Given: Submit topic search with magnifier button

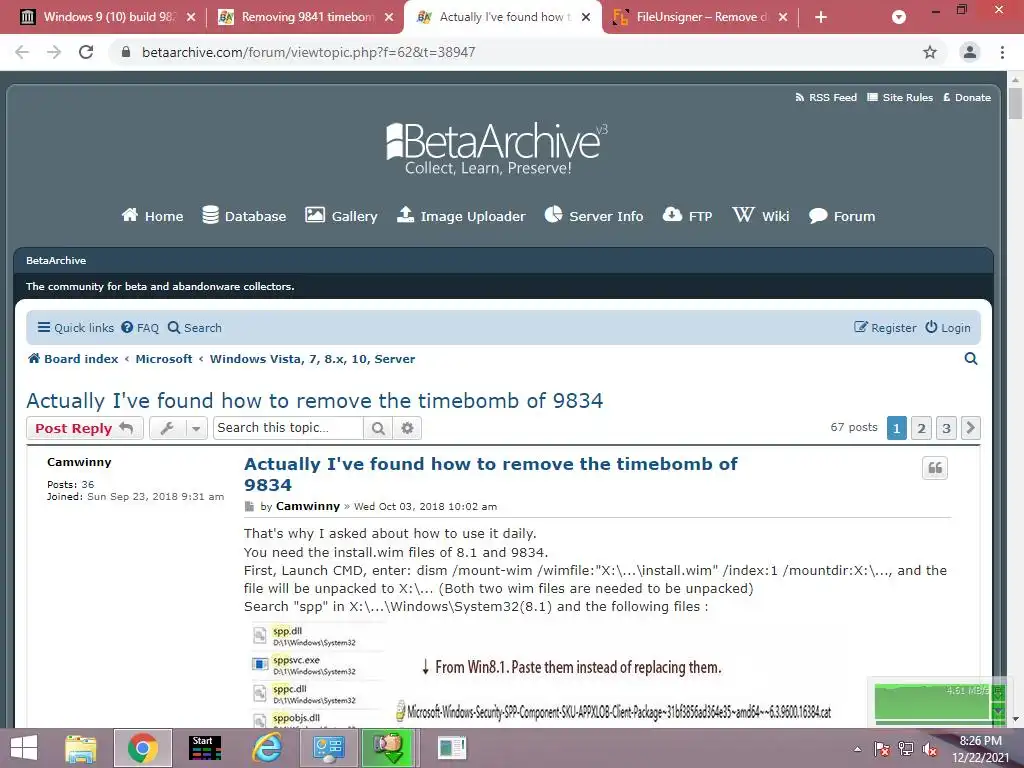Looking at the screenshot, I should coord(378,428).
